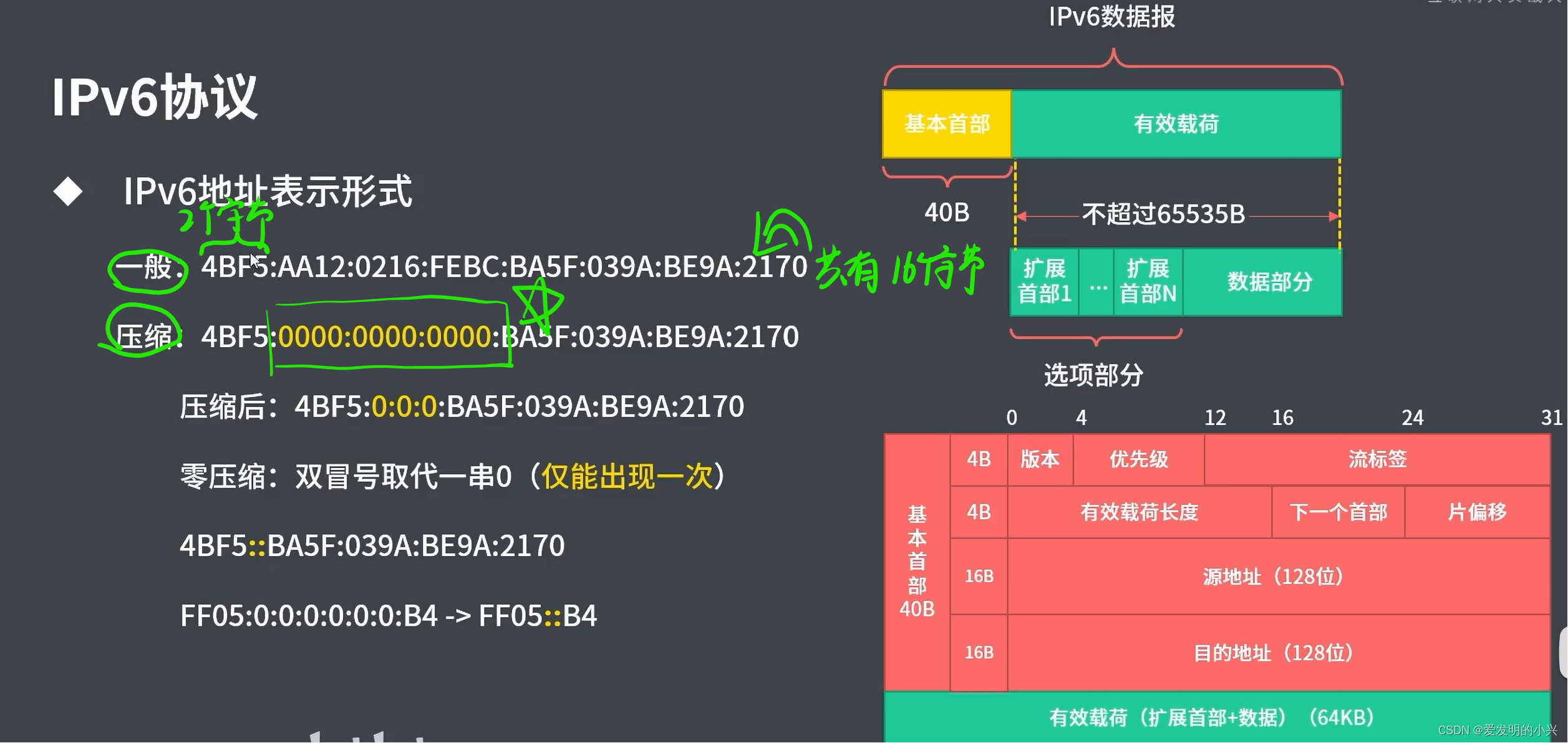Click the bit position label 31
Screen dimensions: 1568x743
[x=1551, y=418]
